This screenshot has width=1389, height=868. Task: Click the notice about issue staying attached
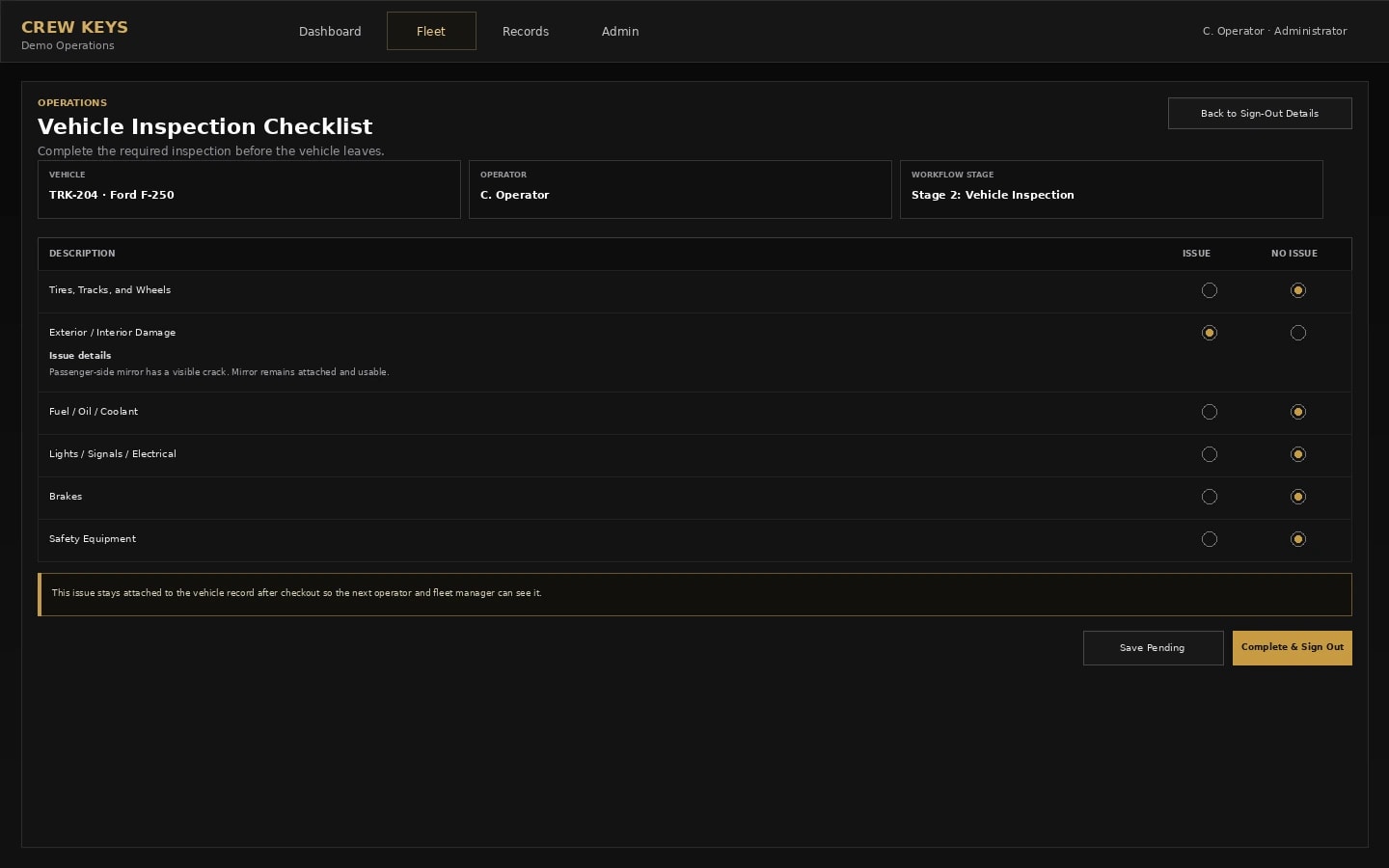(694, 594)
